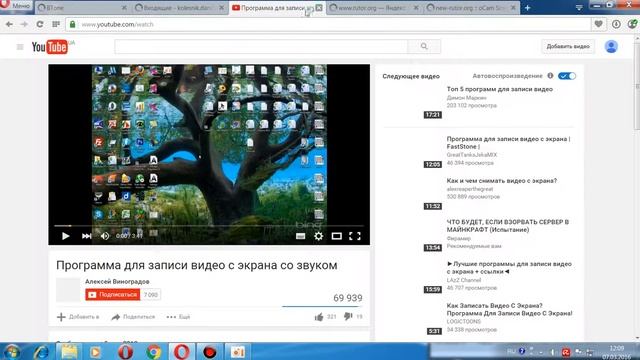Open the Opera Menu button

click(16, 6)
